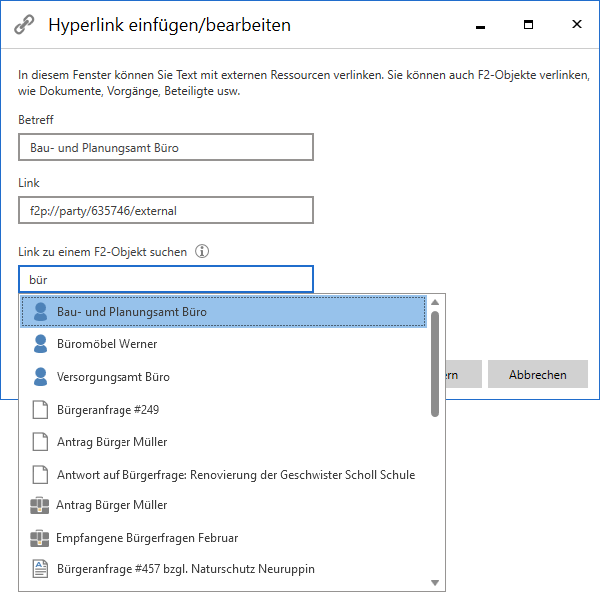
Task: Click the document icon of Antrag Bürger Müller
Action: (x=40, y=442)
